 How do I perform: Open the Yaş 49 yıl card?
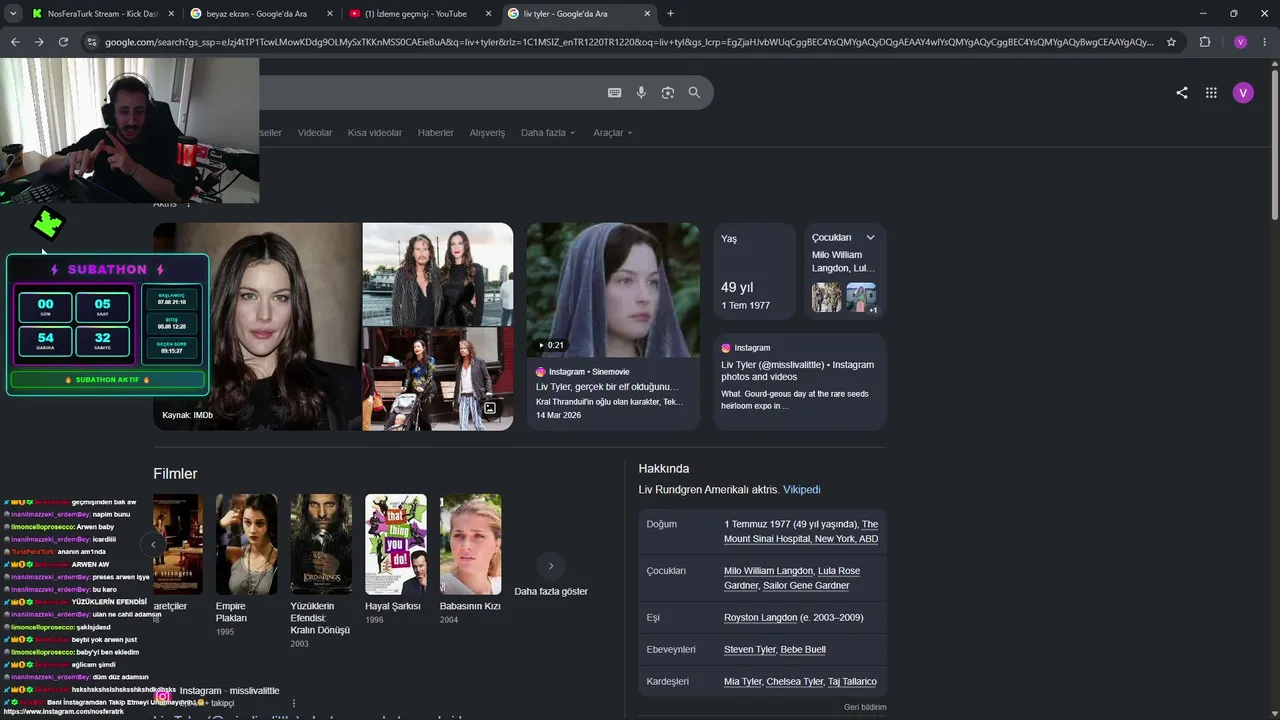755,270
